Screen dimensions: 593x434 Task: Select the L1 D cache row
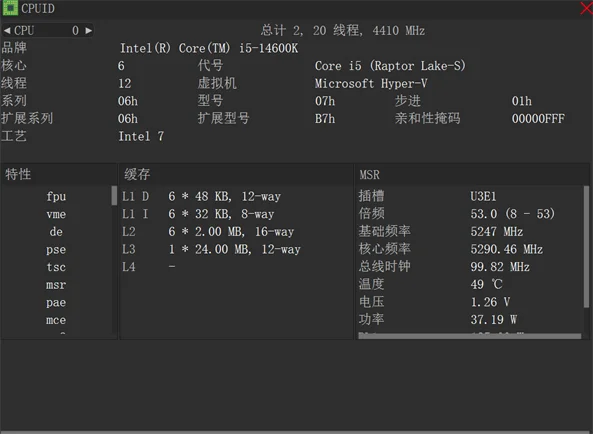[201, 196]
